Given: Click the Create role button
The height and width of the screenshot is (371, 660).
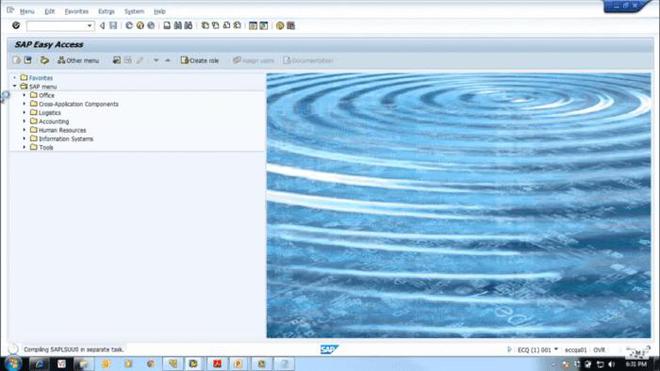Looking at the screenshot, I should point(200,60).
